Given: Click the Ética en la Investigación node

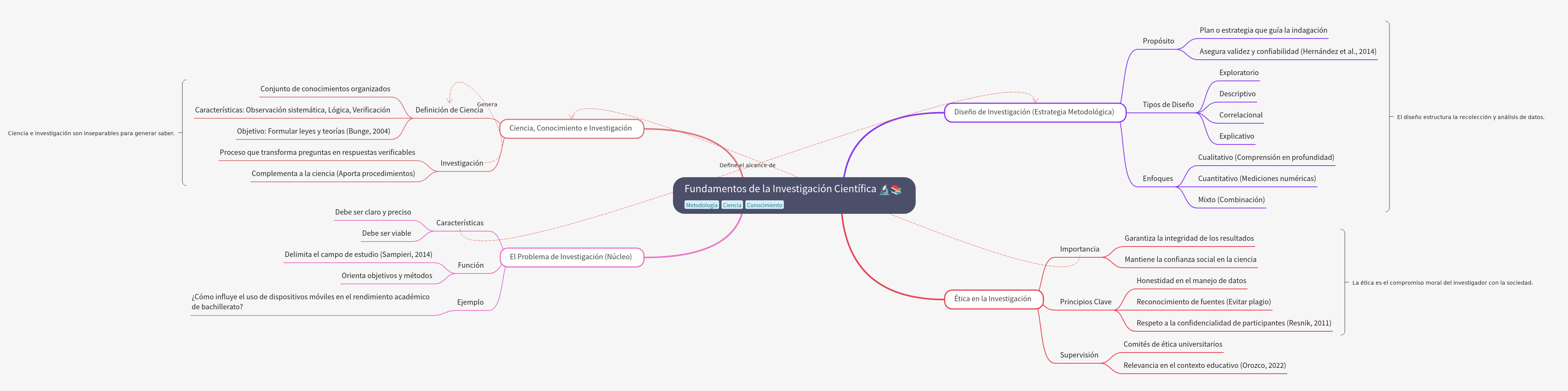Looking at the screenshot, I should [x=992, y=299].
